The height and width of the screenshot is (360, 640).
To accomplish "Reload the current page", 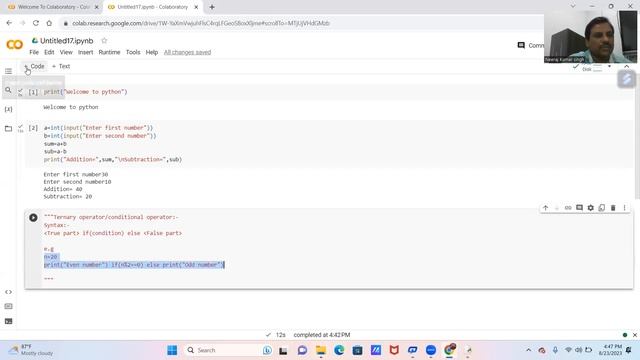I will [36, 23].
